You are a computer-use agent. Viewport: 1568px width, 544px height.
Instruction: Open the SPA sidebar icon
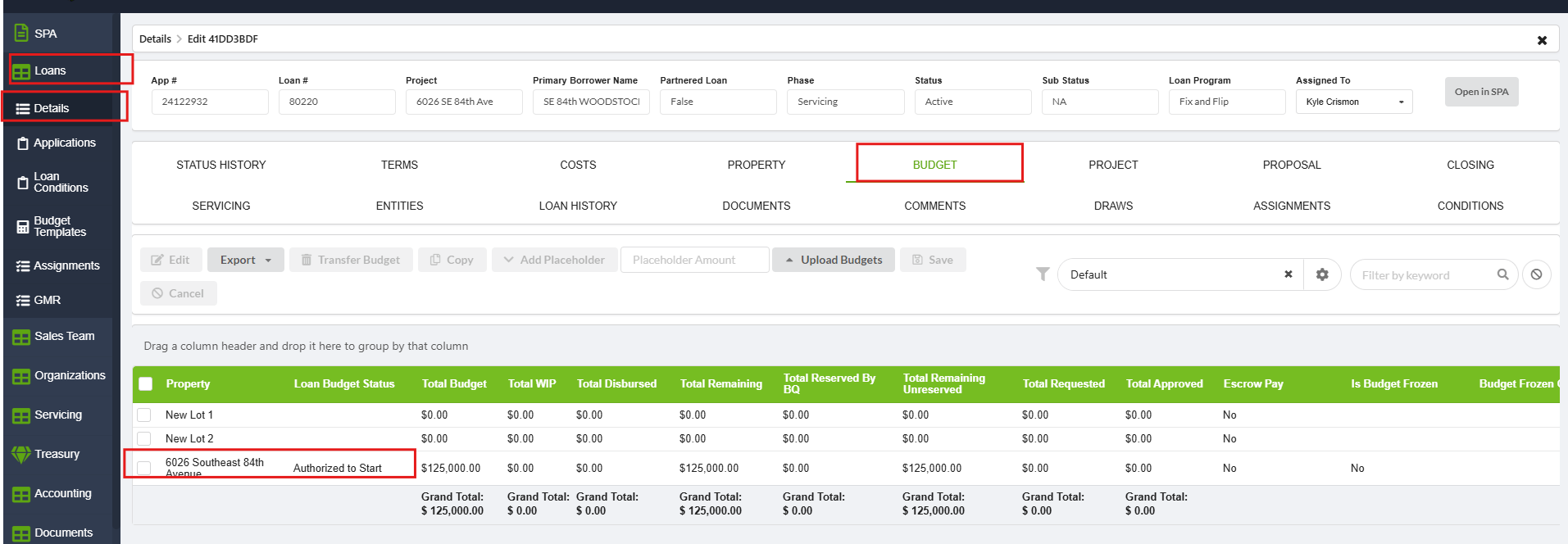[x=21, y=34]
